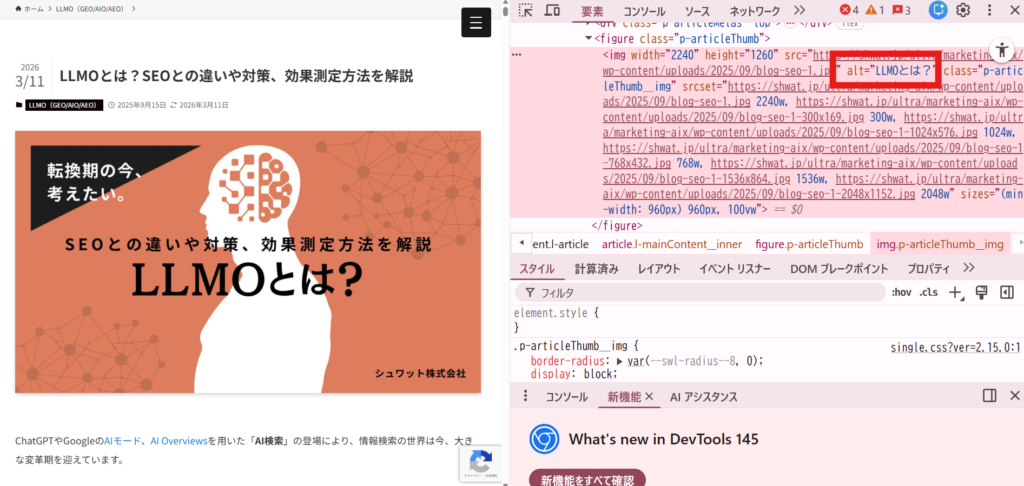
Task: Open DevTools customize three-dot menu
Action: pos(989,10)
